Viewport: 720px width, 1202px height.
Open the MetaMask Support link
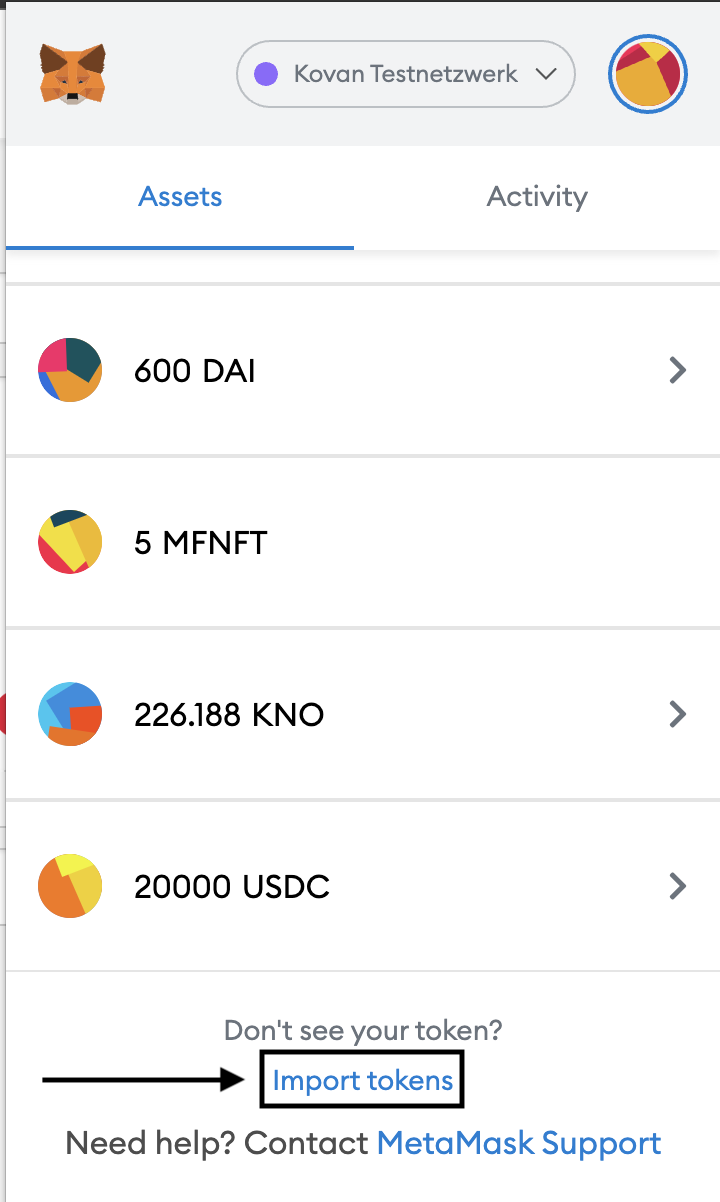point(519,1143)
